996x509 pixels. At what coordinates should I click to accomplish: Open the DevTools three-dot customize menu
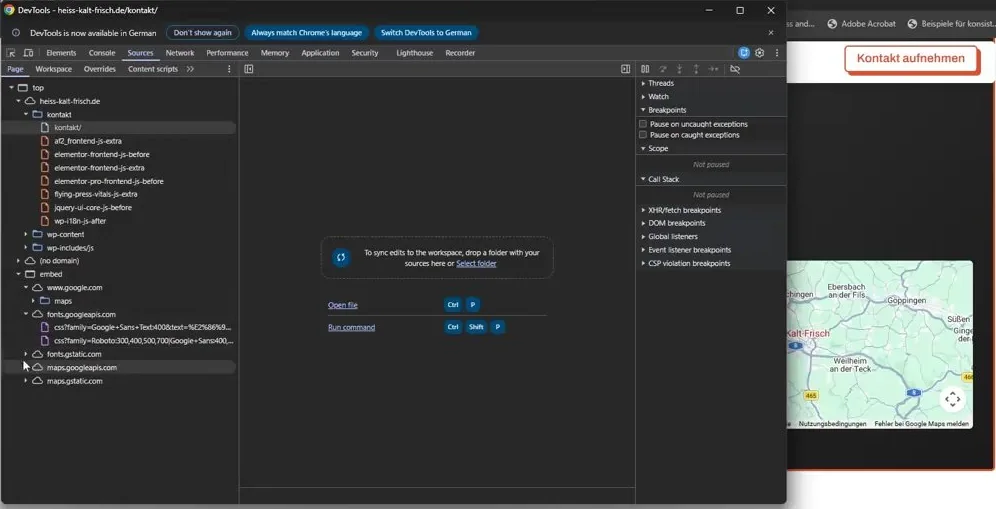point(777,53)
